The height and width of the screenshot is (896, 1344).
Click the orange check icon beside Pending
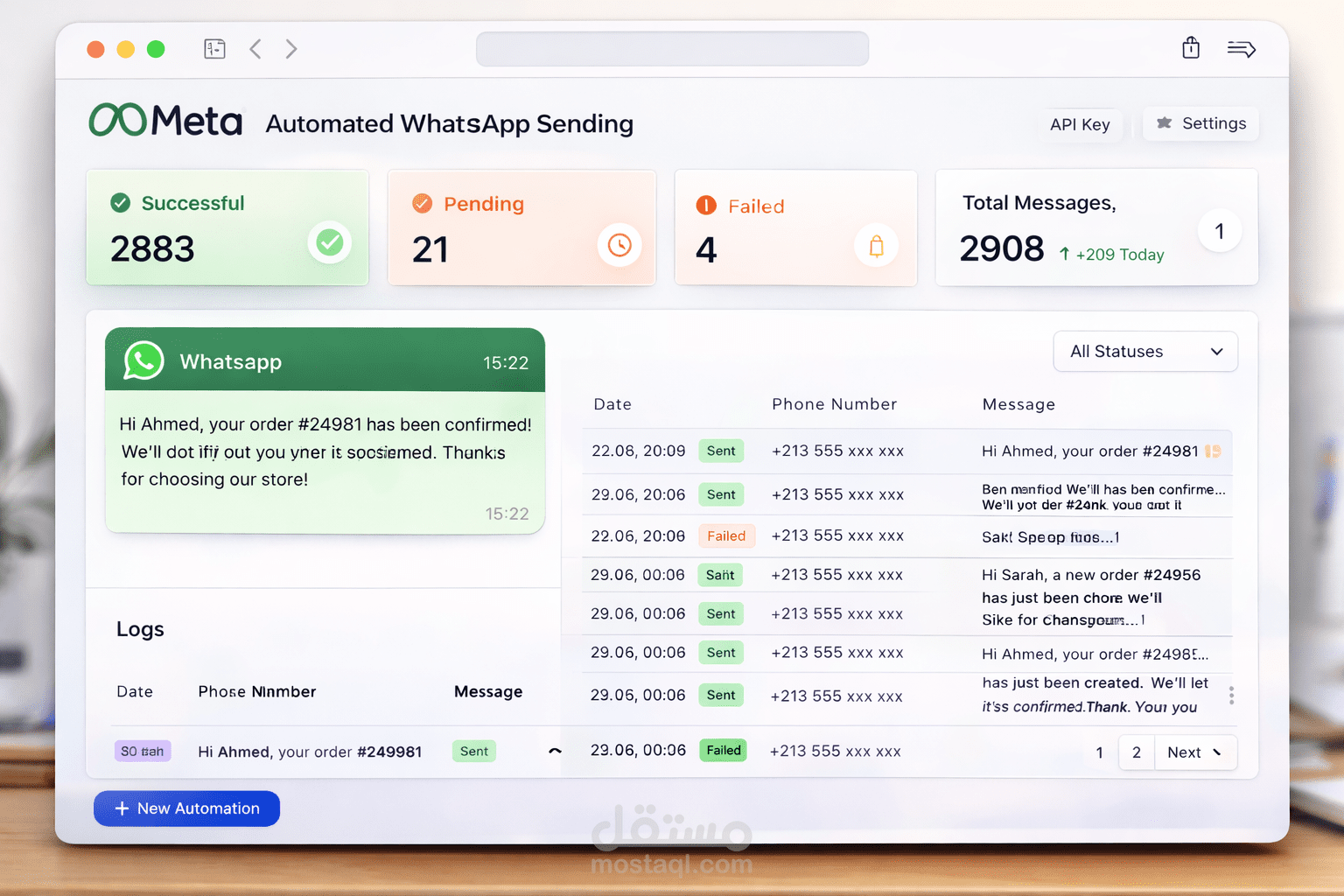tap(422, 203)
